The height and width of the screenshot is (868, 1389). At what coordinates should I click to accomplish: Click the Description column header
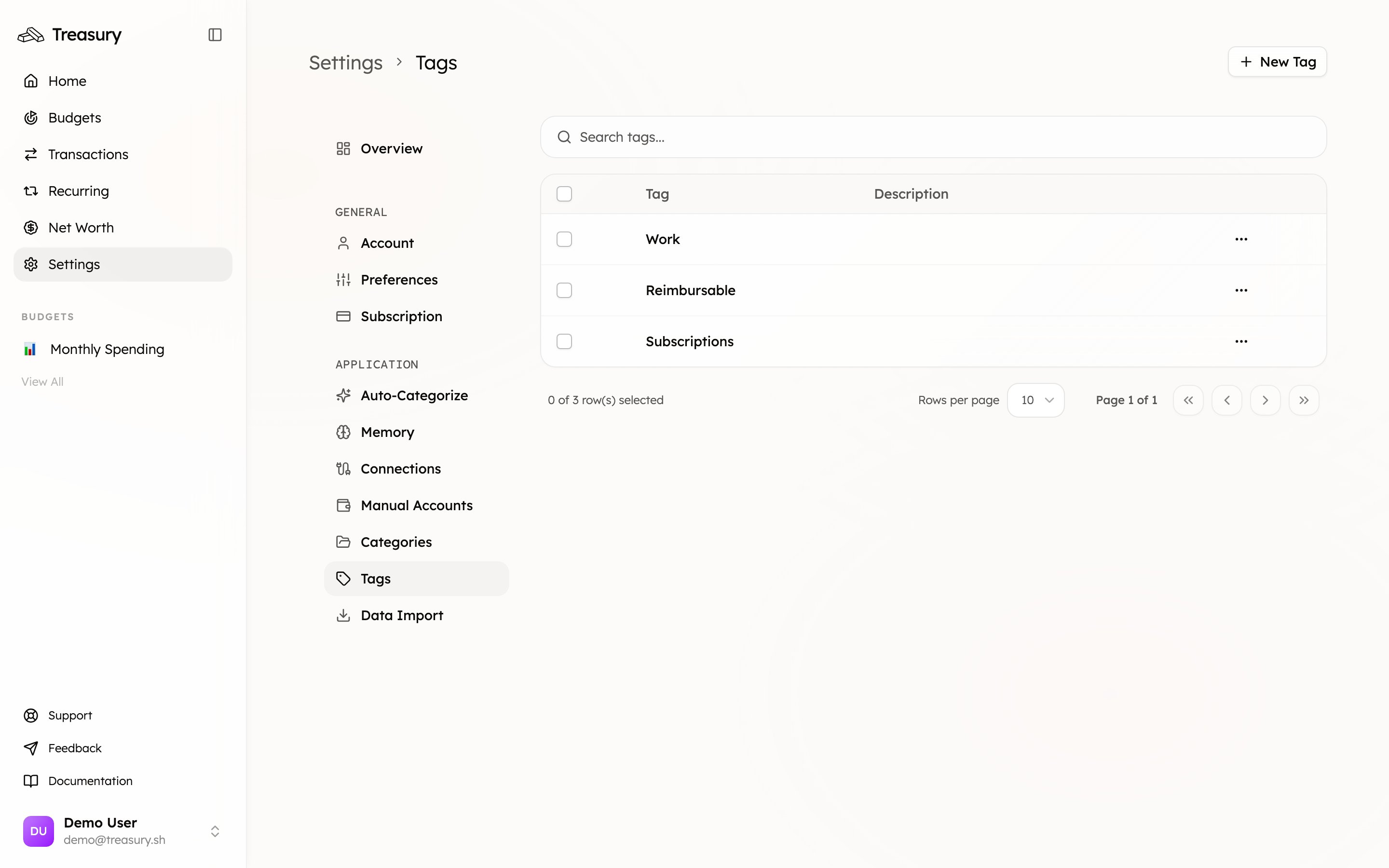(911, 194)
